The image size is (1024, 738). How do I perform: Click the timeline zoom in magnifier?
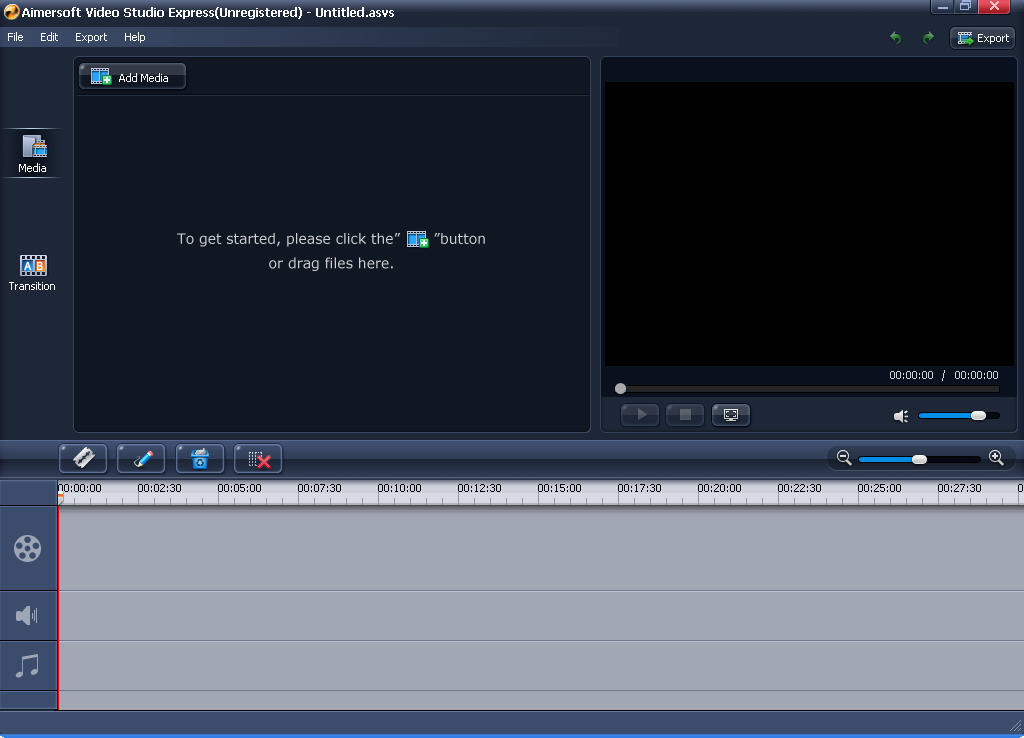click(996, 458)
